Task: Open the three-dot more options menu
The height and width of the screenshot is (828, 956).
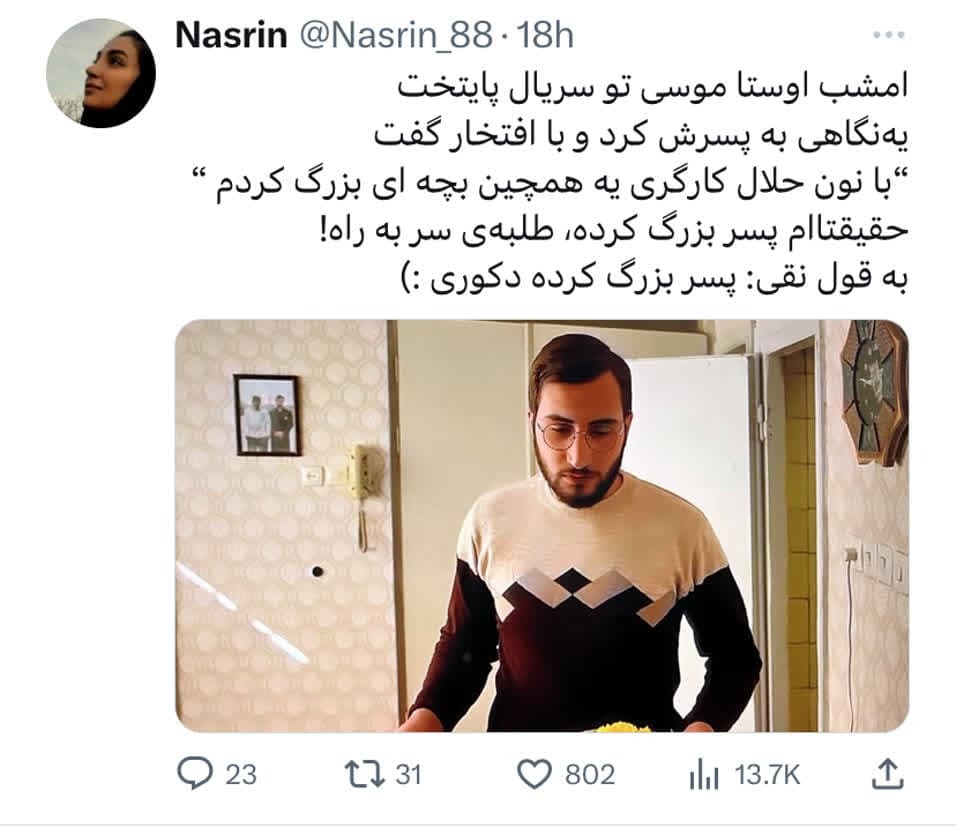Action: point(888,35)
